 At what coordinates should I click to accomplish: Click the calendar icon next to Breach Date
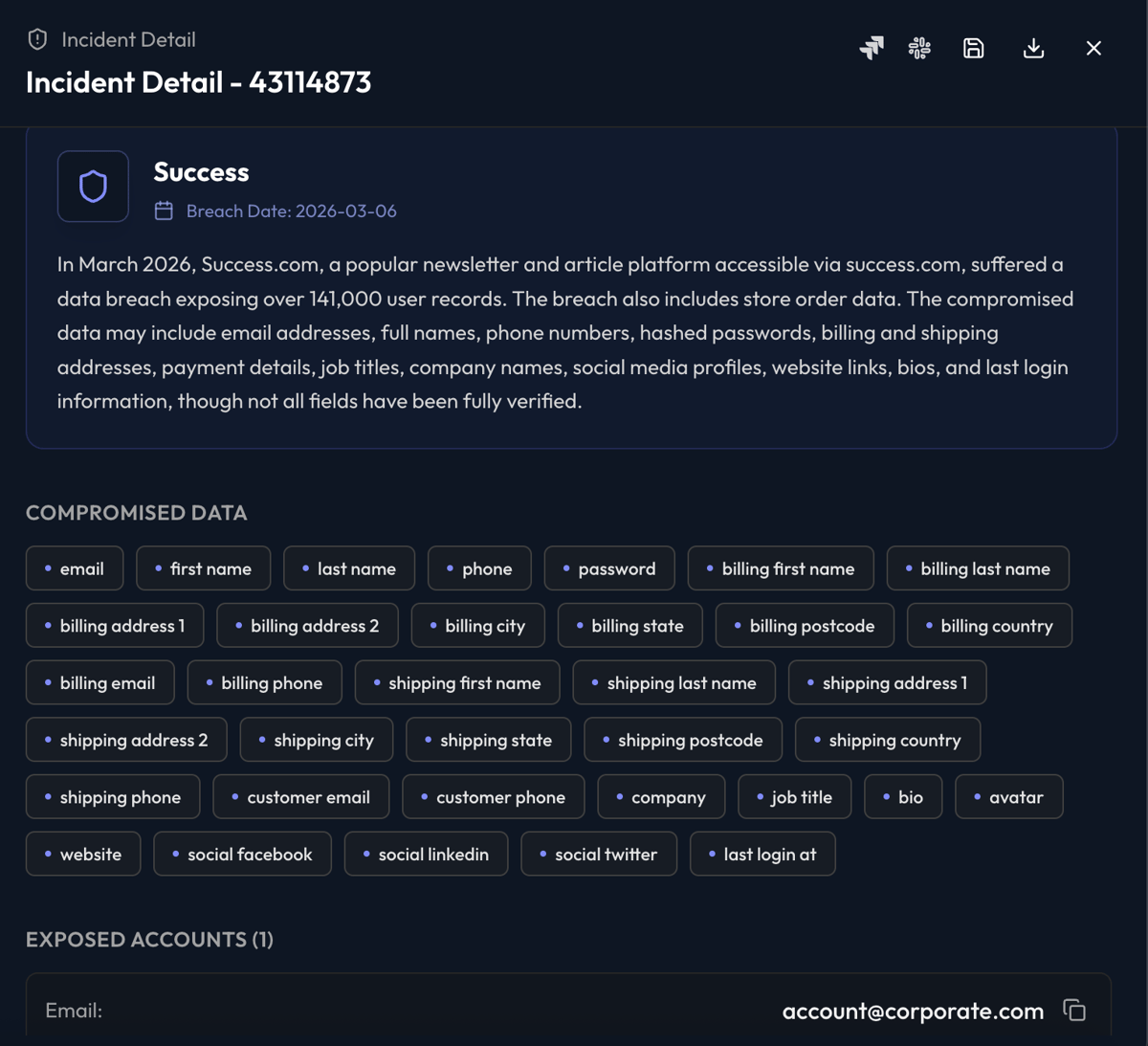click(x=163, y=211)
